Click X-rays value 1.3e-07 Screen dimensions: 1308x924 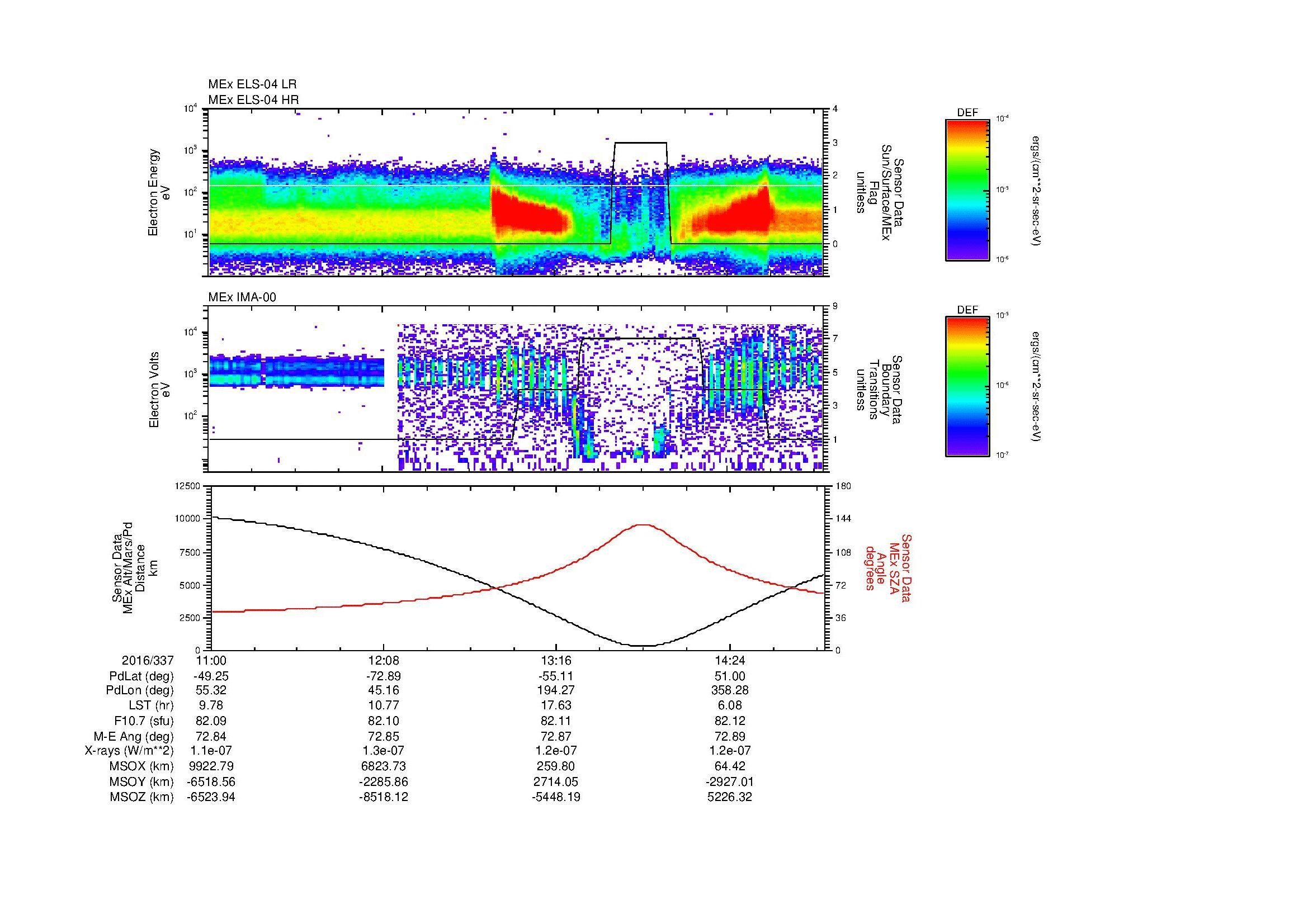click(x=384, y=751)
